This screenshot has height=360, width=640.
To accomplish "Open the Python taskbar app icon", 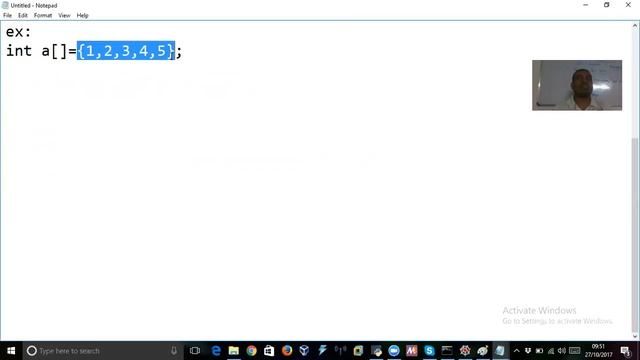I will pyautogui.click(x=376, y=351).
